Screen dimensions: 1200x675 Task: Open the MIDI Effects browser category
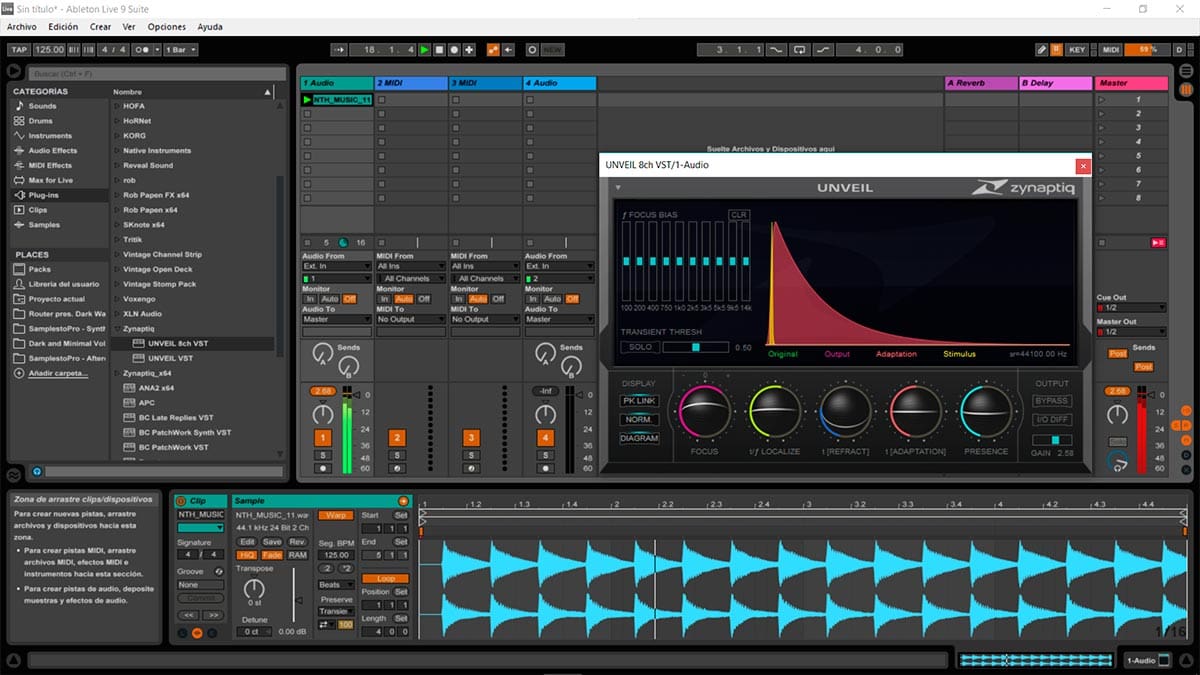tap(50, 165)
